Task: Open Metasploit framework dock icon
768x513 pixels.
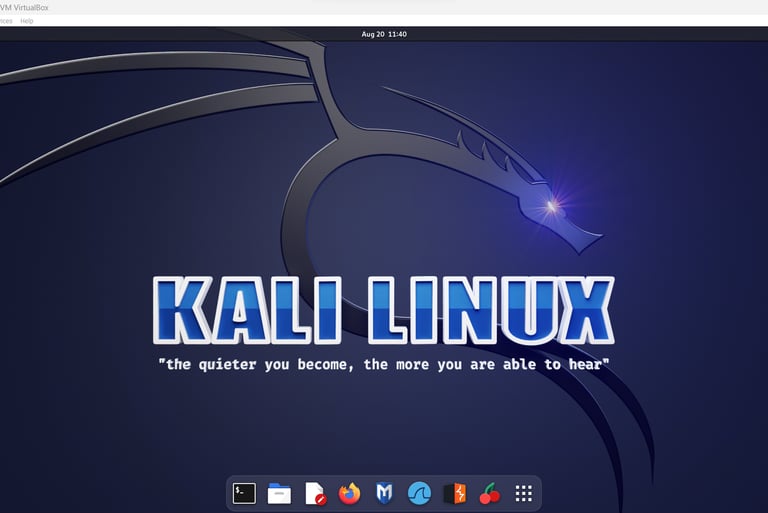Action: point(384,493)
